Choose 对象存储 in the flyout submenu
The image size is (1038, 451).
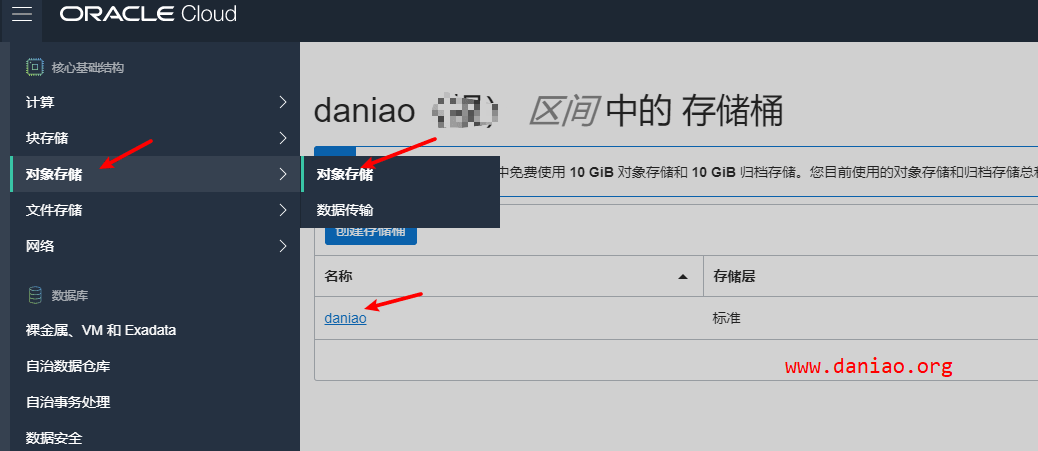[400, 175]
